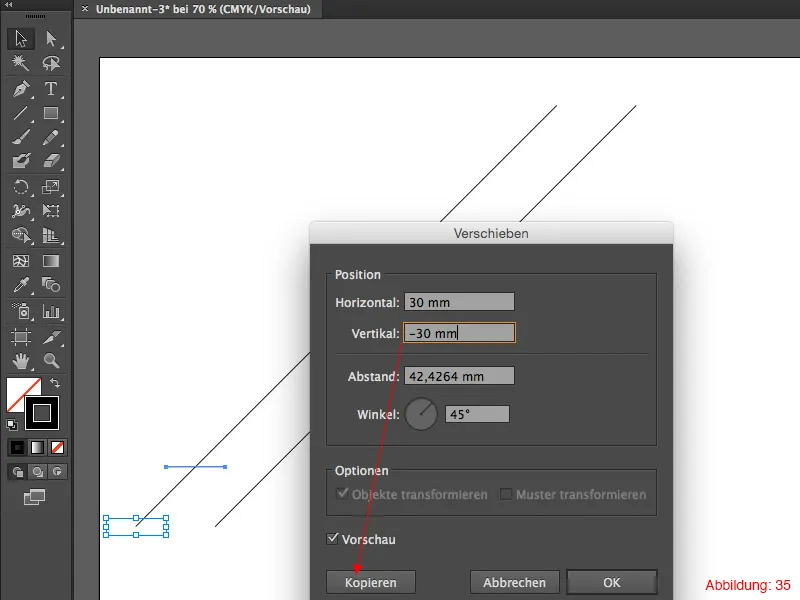The height and width of the screenshot is (600, 800).
Task: Select the Slice tool
Action: 51,337
